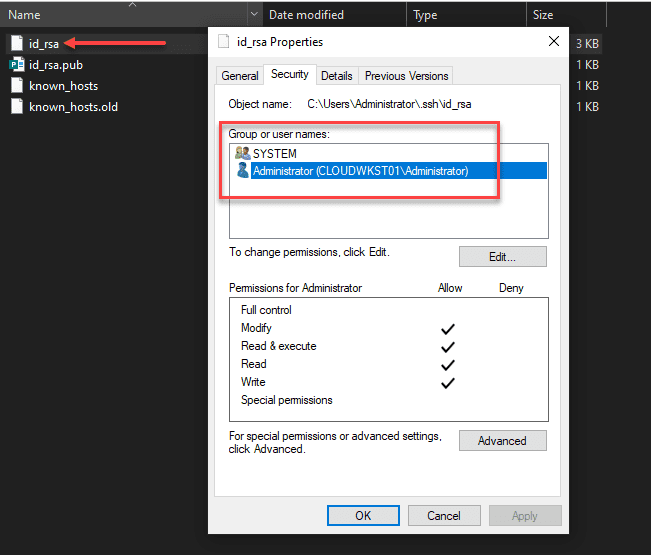Click the id_rsa file icon

16,44
